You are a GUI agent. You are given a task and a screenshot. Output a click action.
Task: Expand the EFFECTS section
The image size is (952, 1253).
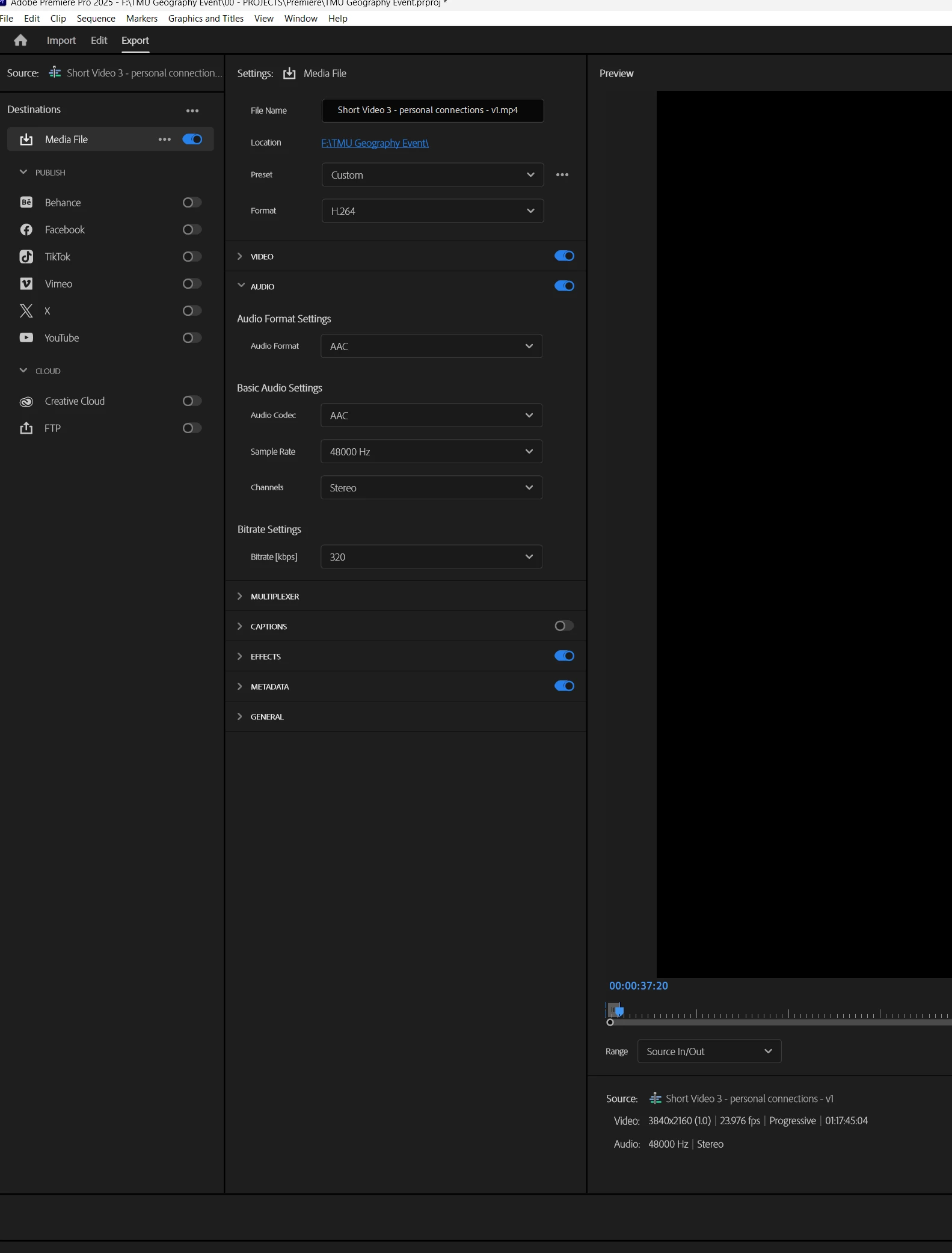click(240, 656)
